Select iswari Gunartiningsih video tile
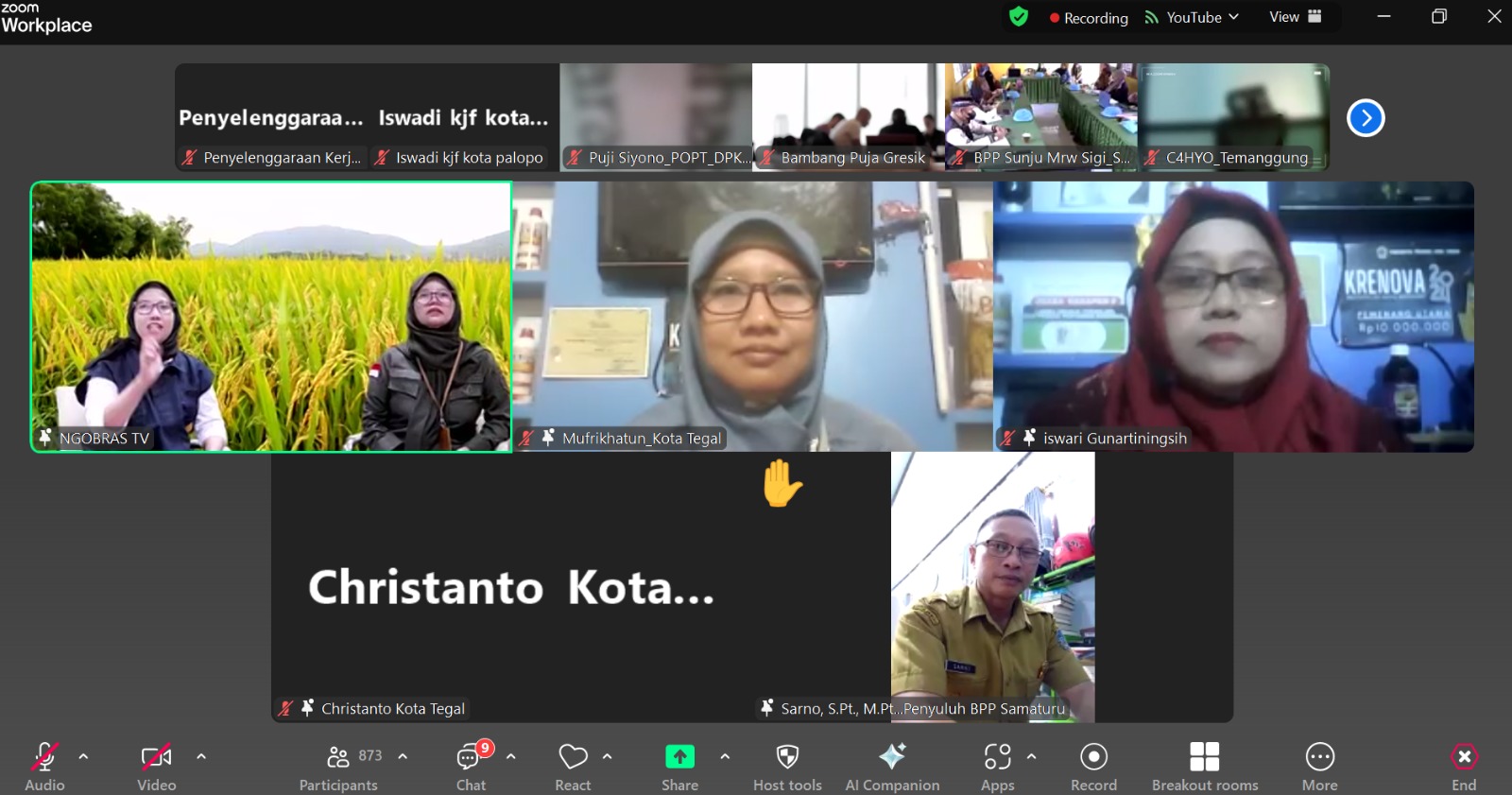 1234,317
